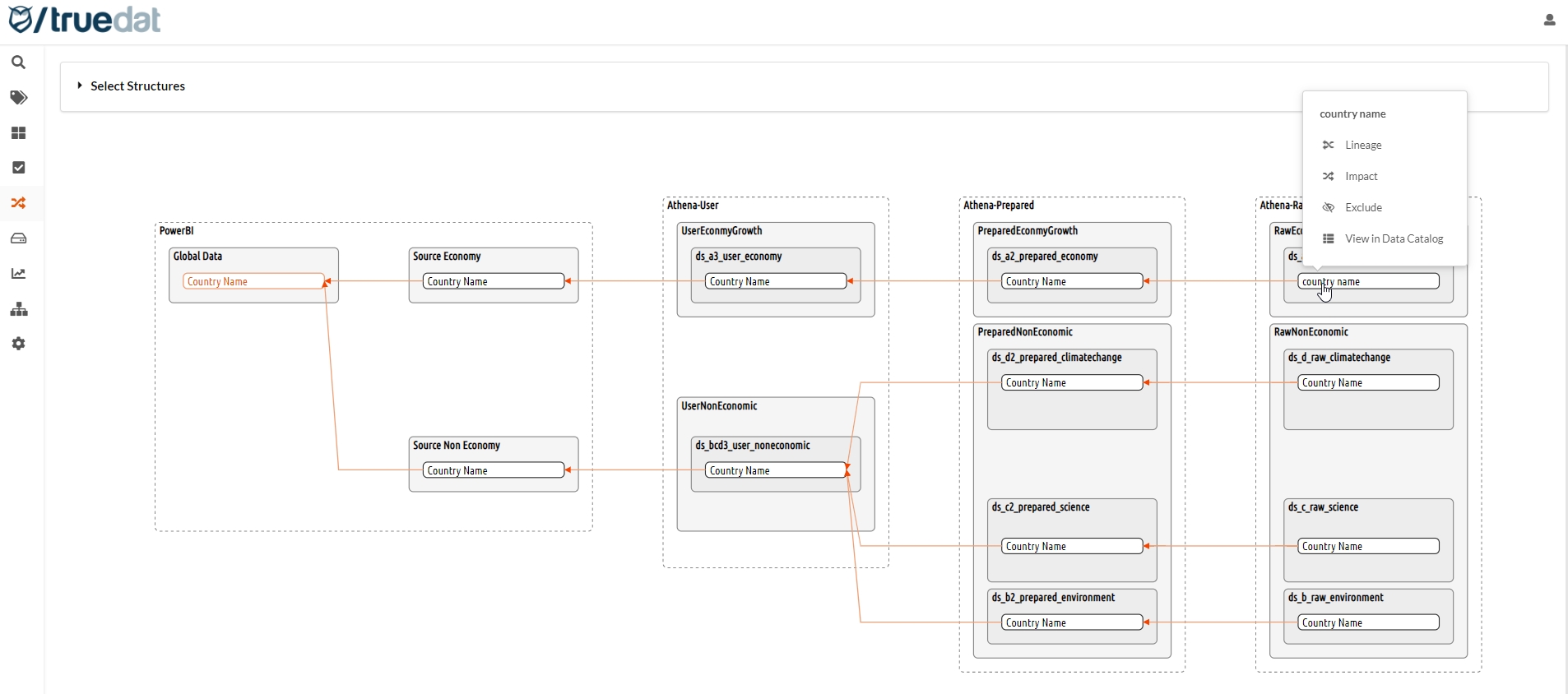Choose Impact from the context menu
Image resolution: width=1568 pixels, height=694 pixels.
(1361, 177)
